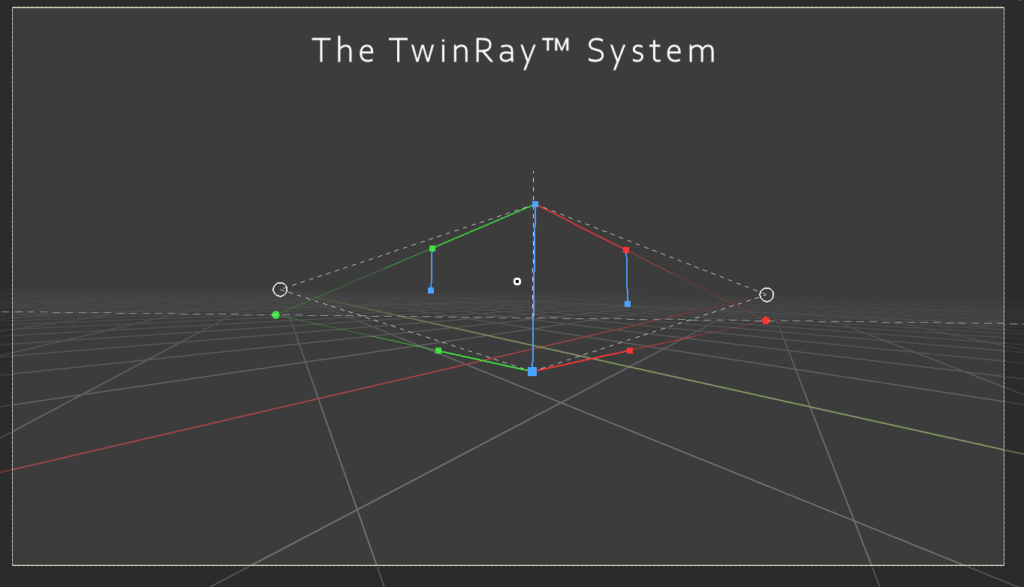Click the left white circle vanishing point
The width and height of the screenshot is (1024, 587).
point(280,289)
